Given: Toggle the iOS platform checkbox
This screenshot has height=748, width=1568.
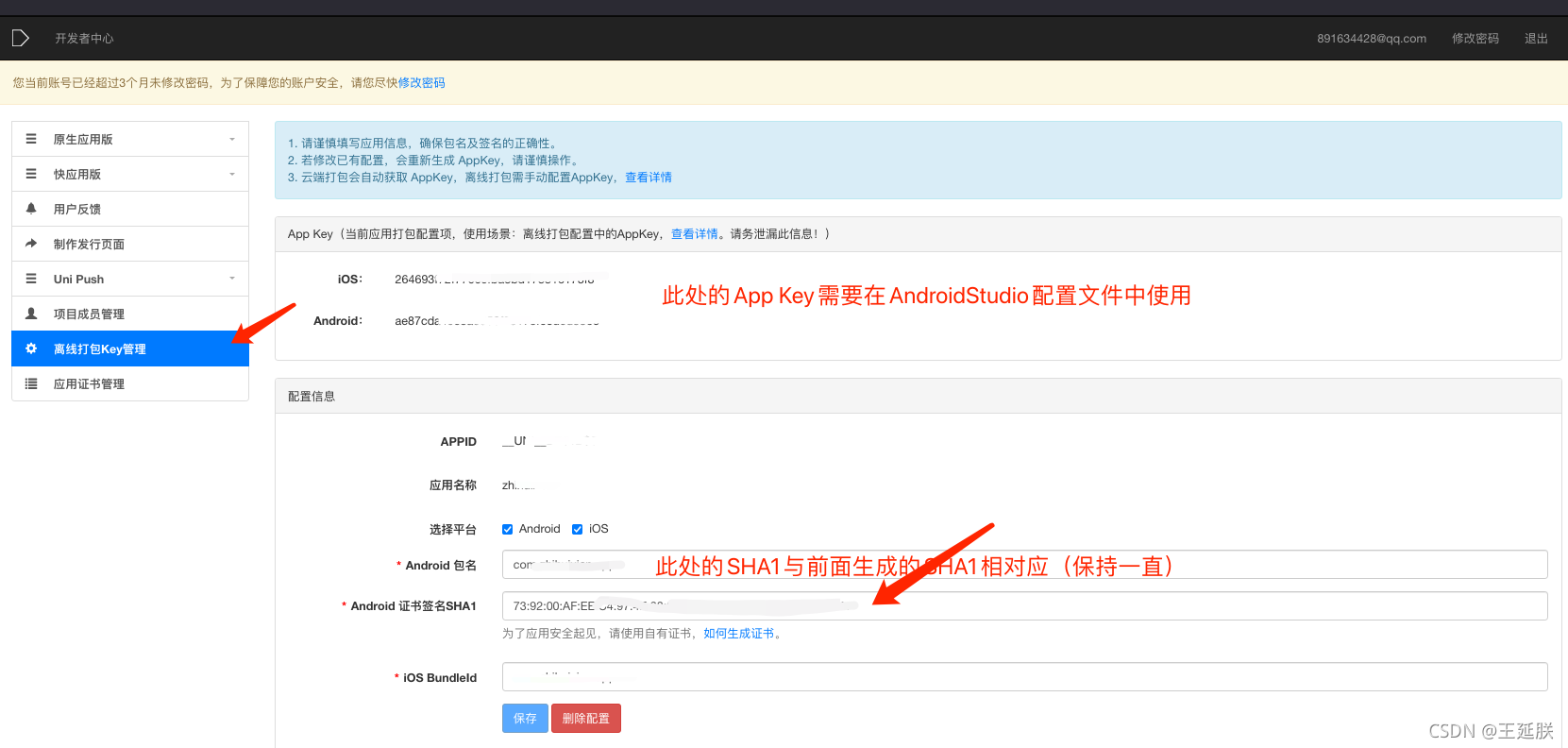Looking at the screenshot, I should point(577,530).
